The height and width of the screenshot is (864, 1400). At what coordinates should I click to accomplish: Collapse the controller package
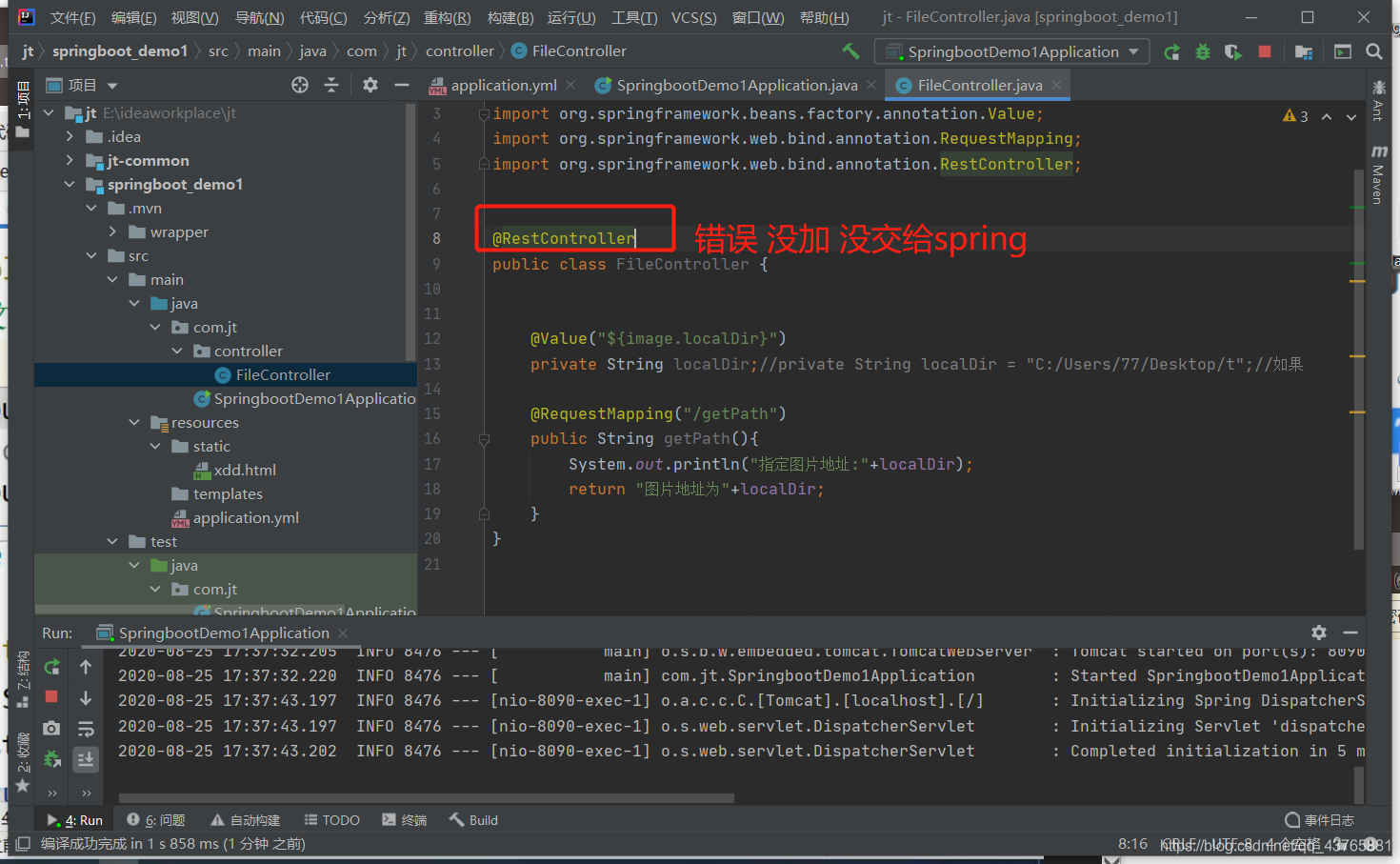(x=177, y=351)
